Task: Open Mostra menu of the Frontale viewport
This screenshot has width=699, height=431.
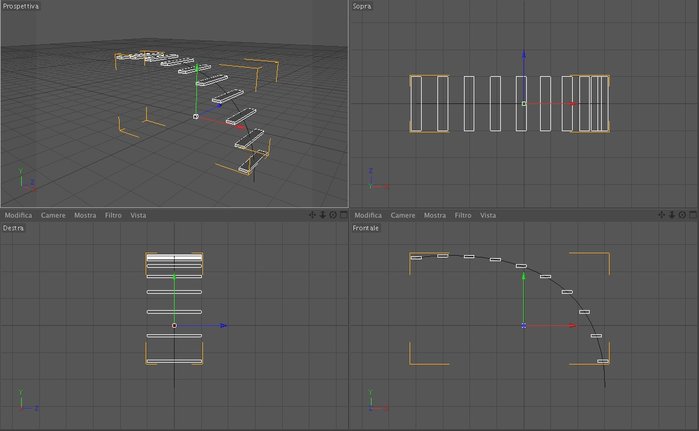Action: pyautogui.click(x=435, y=215)
